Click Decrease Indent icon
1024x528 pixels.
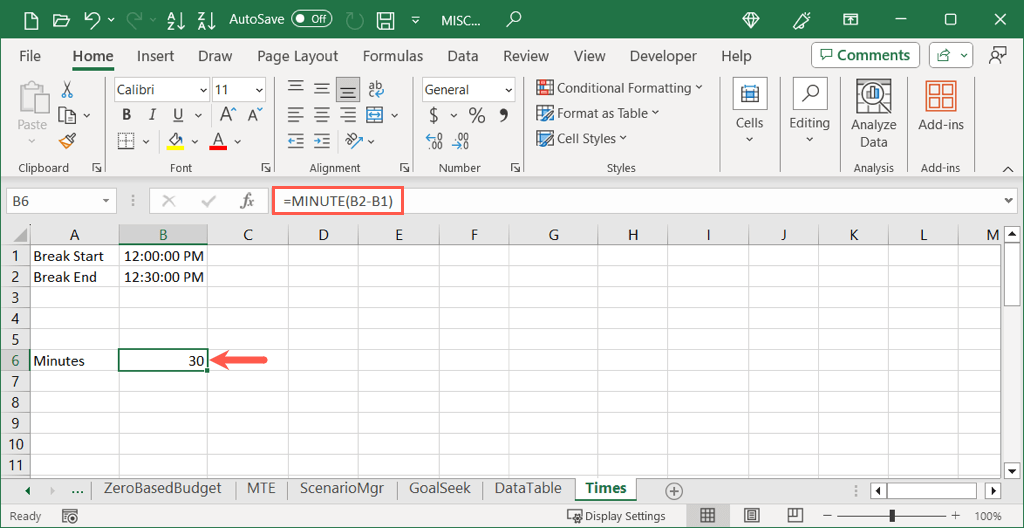296,140
